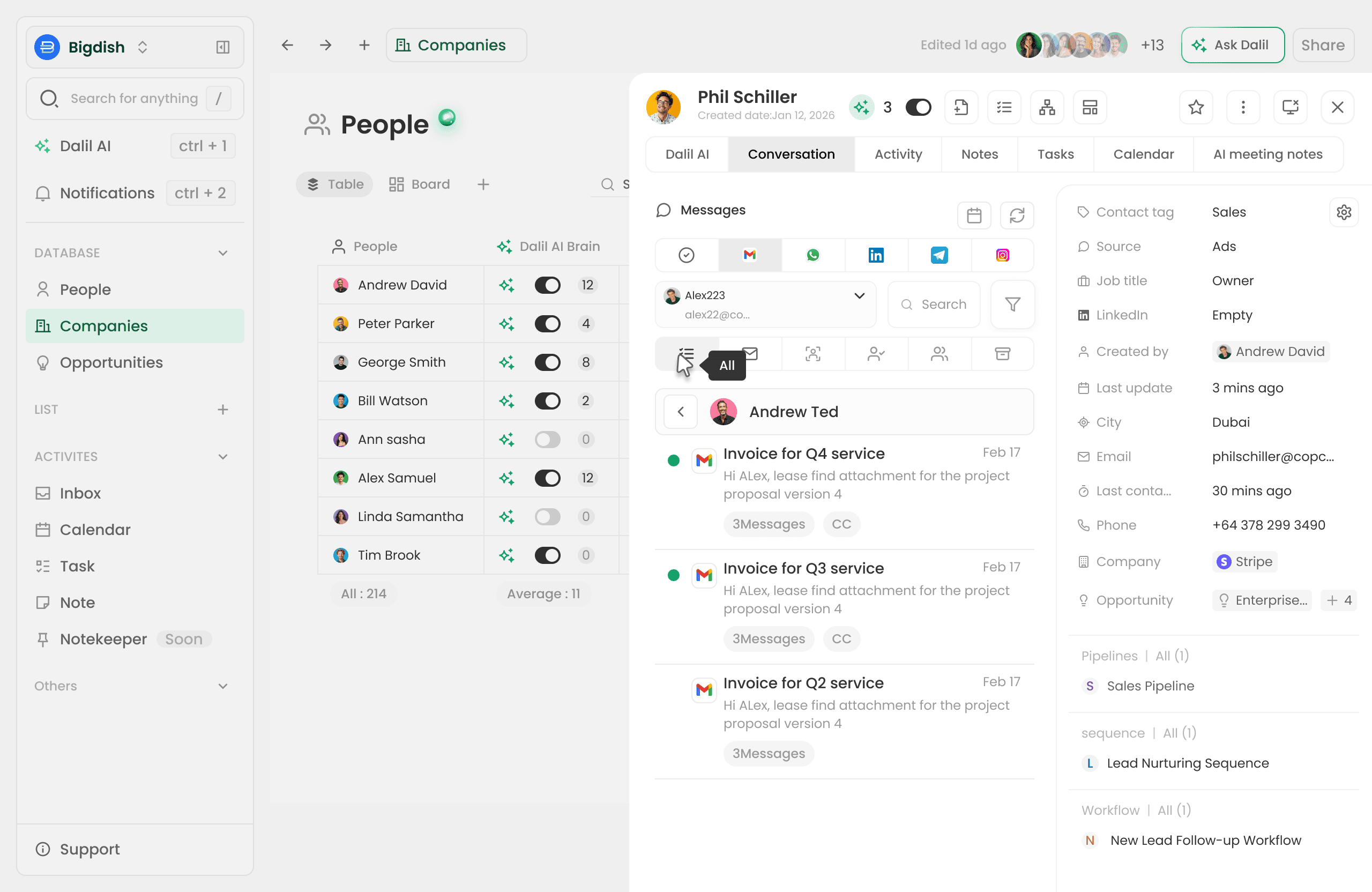Click the refresh messages icon
This screenshot has width=1372, height=892.
click(x=1017, y=215)
